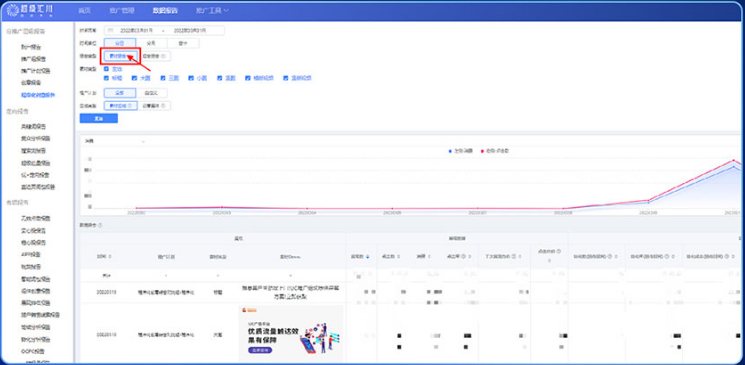The height and width of the screenshot is (365, 745).
Task: Click the sort arrows on 消费 column
Action: [x=429, y=257]
